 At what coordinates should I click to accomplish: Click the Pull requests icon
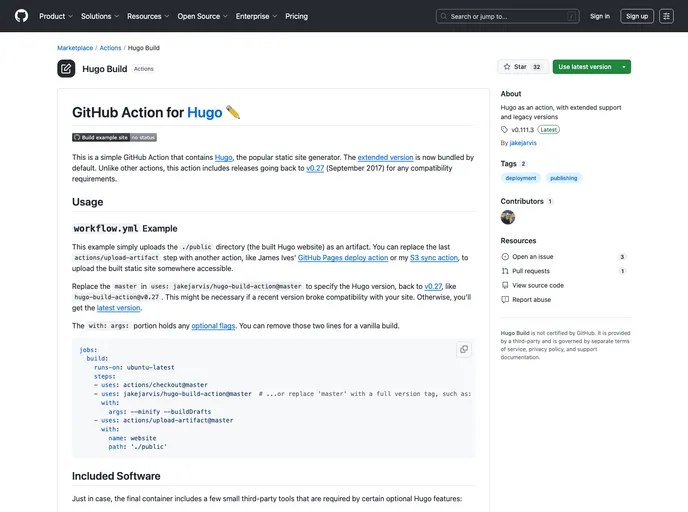pos(505,271)
